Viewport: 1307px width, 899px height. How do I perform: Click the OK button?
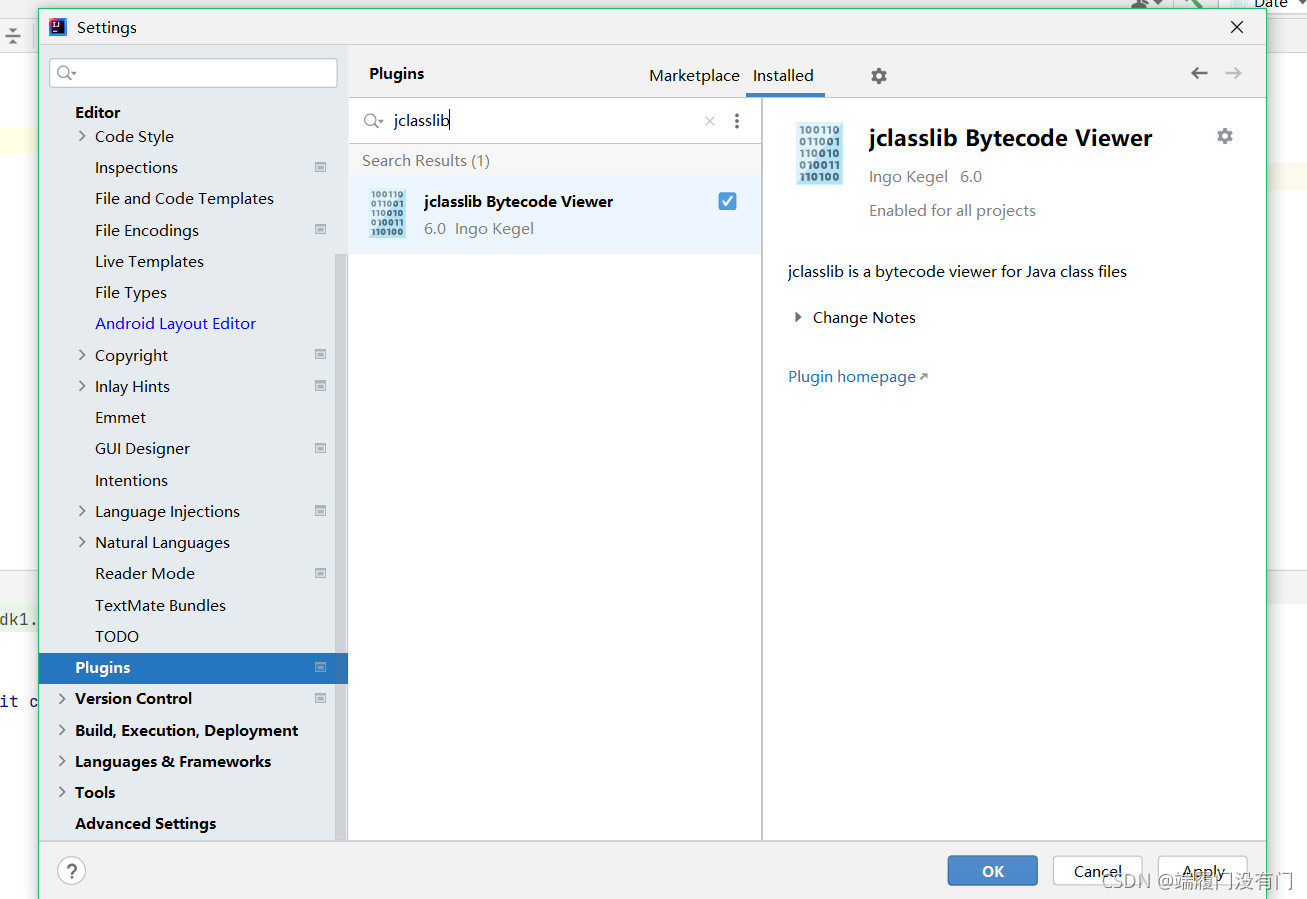992,871
